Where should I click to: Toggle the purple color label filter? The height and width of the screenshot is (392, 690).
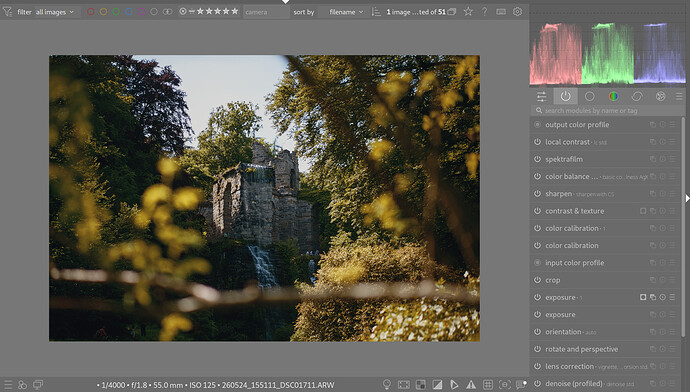pyautogui.click(x=141, y=12)
